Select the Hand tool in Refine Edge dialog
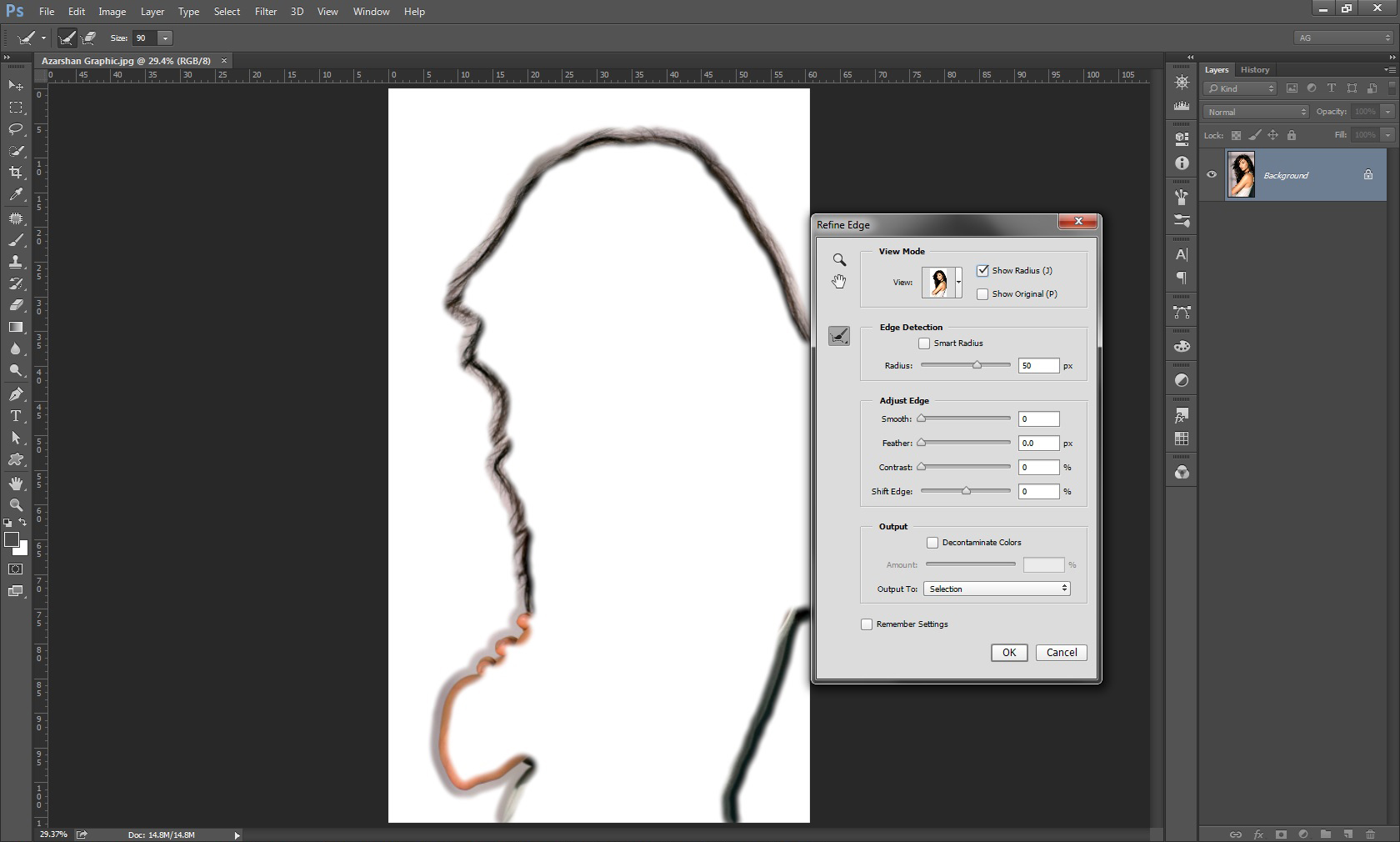1400x842 pixels. (x=839, y=282)
